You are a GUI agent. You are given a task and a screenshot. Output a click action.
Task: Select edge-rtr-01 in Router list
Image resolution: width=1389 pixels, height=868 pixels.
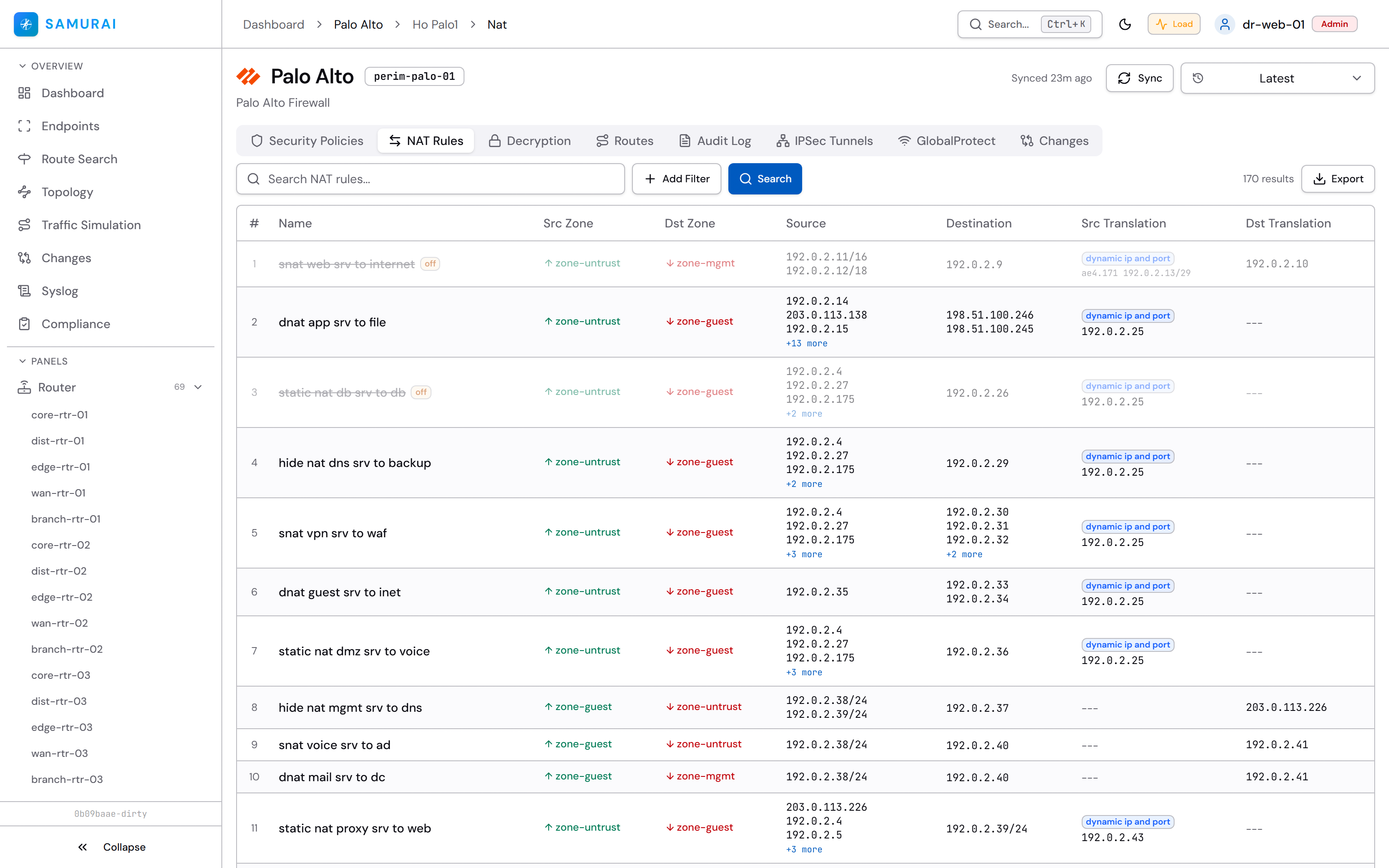[x=61, y=467]
